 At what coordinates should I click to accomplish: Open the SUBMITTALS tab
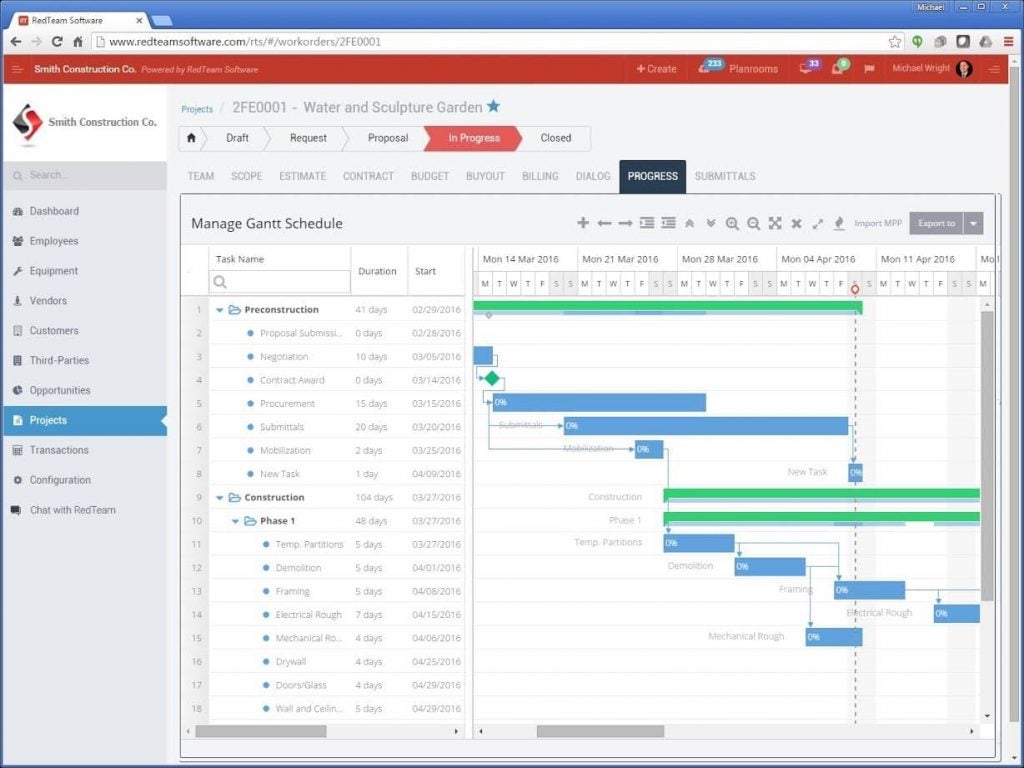[724, 176]
